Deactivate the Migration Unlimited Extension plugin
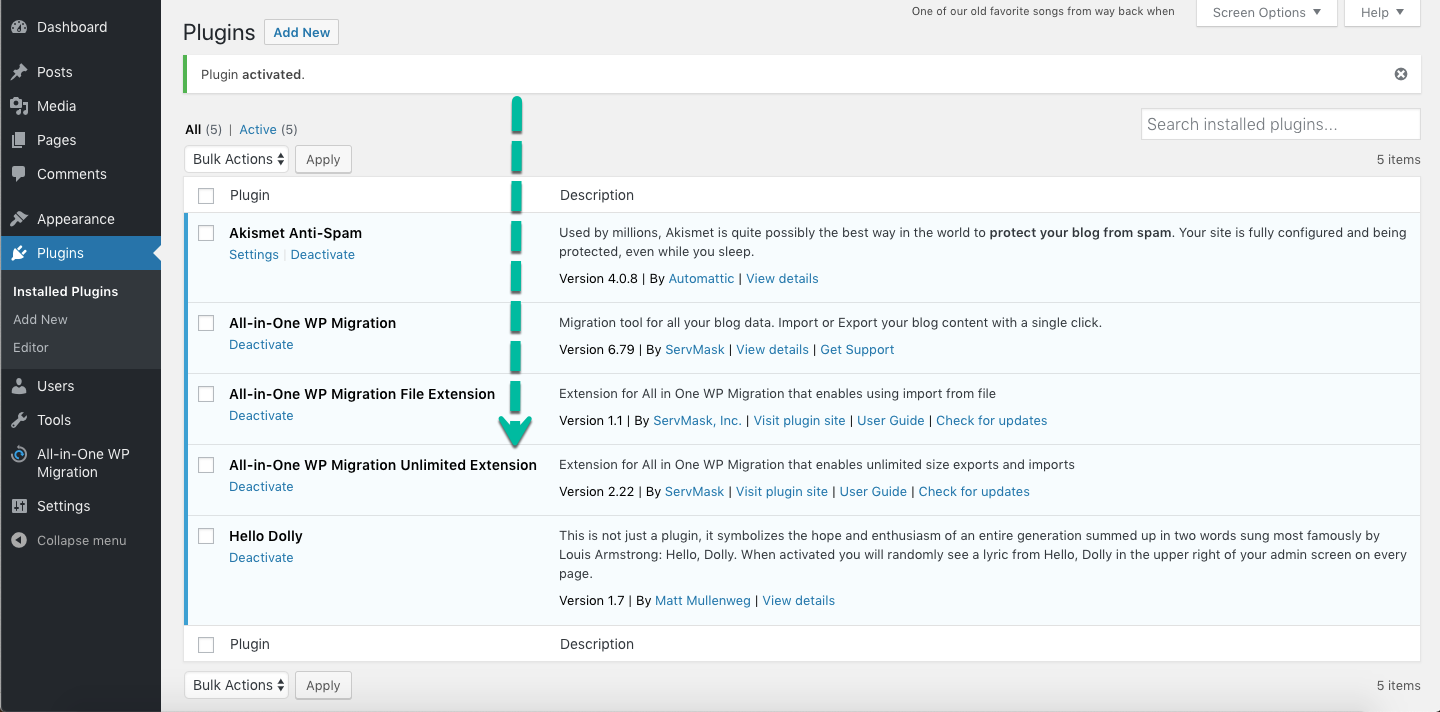This screenshot has width=1440, height=712. 261,486
